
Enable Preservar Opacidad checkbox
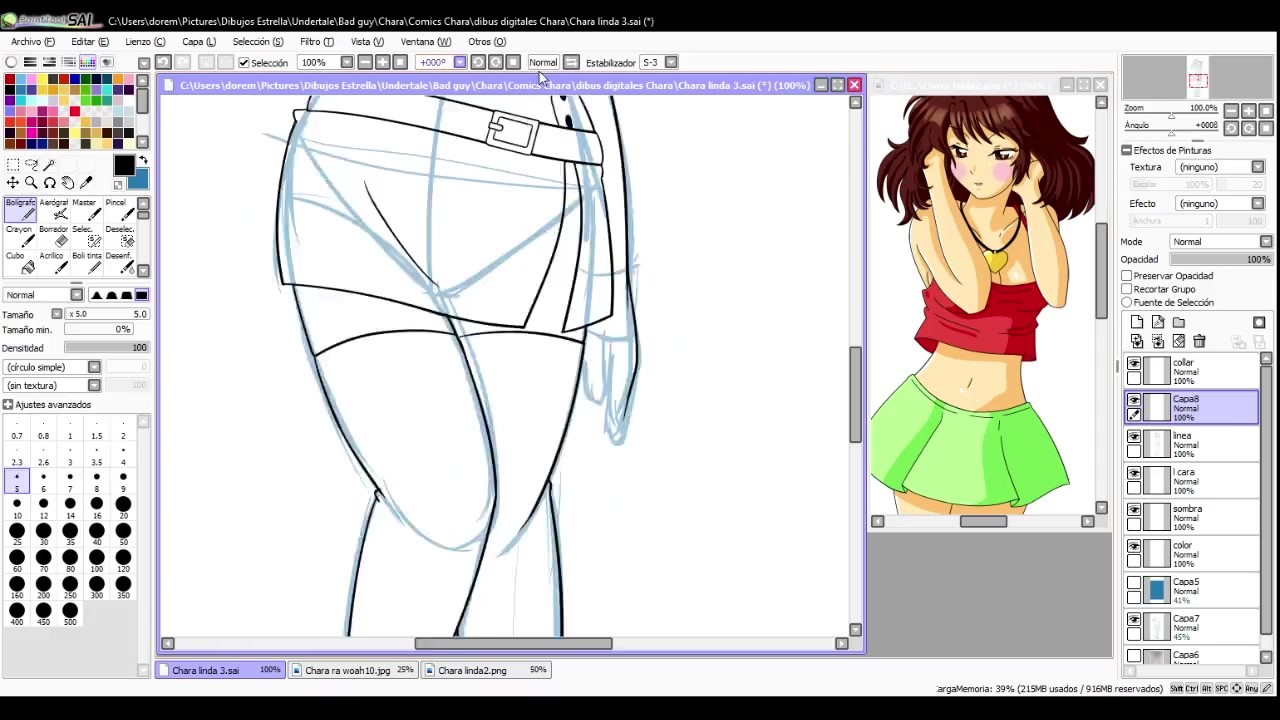[x=1127, y=276]
